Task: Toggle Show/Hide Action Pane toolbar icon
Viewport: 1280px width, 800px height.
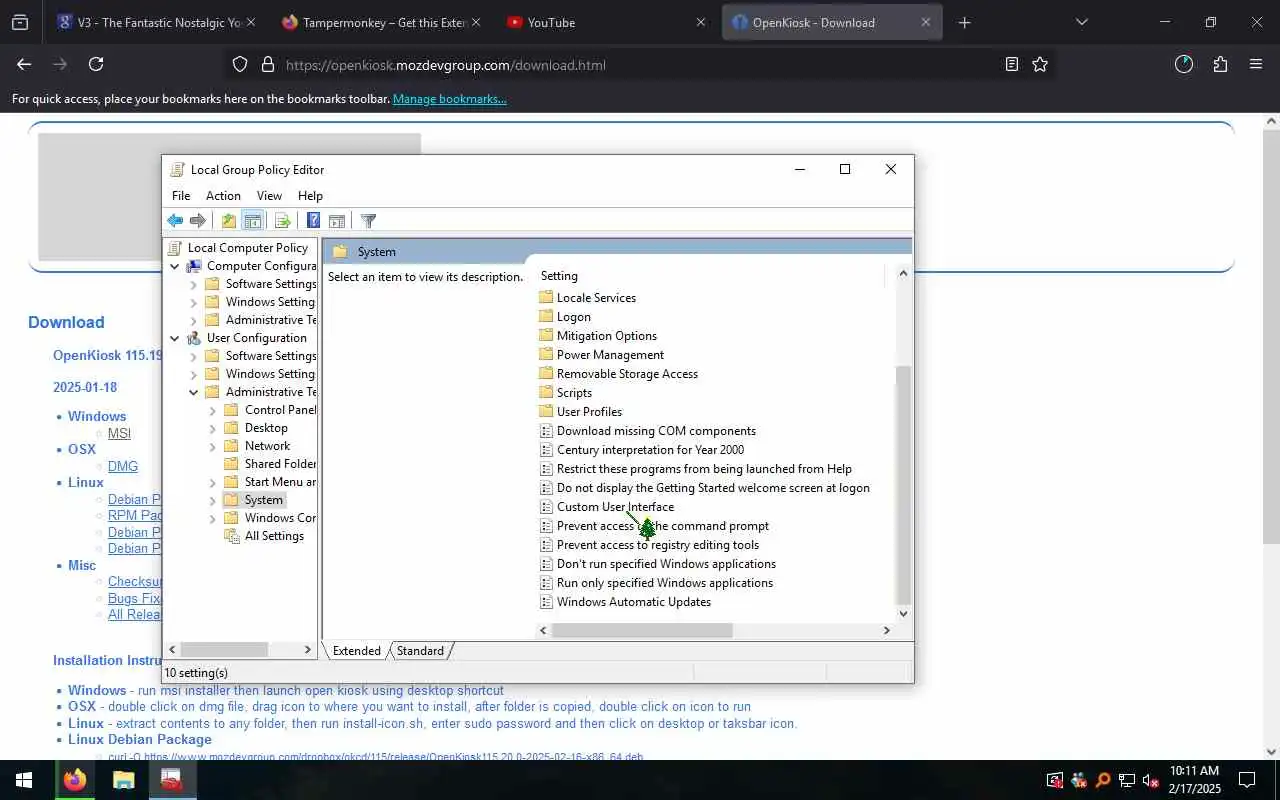Action: (x=337, y=221)
